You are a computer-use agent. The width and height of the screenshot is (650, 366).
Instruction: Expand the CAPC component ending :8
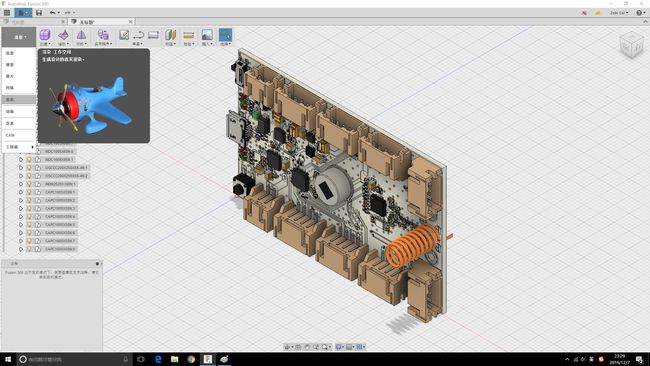tap(21, 249)
